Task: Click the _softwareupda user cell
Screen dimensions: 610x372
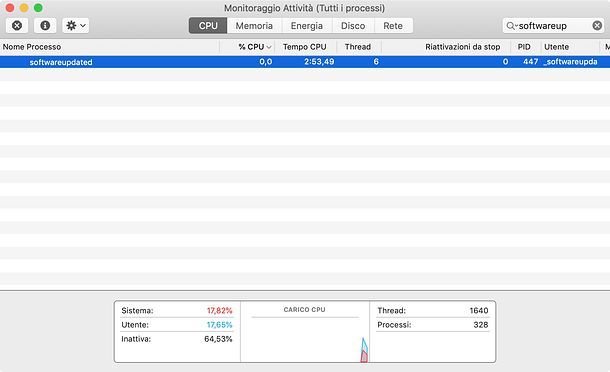Action: click(570, 62)
